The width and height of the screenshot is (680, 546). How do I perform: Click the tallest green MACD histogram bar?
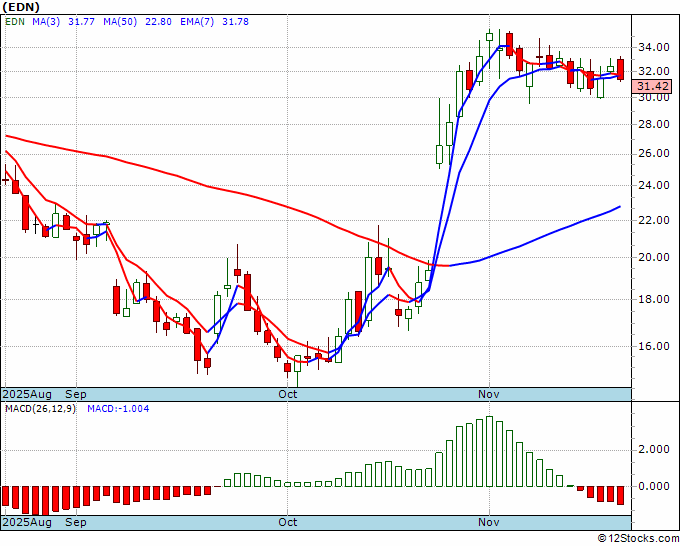tap(489, 451)
